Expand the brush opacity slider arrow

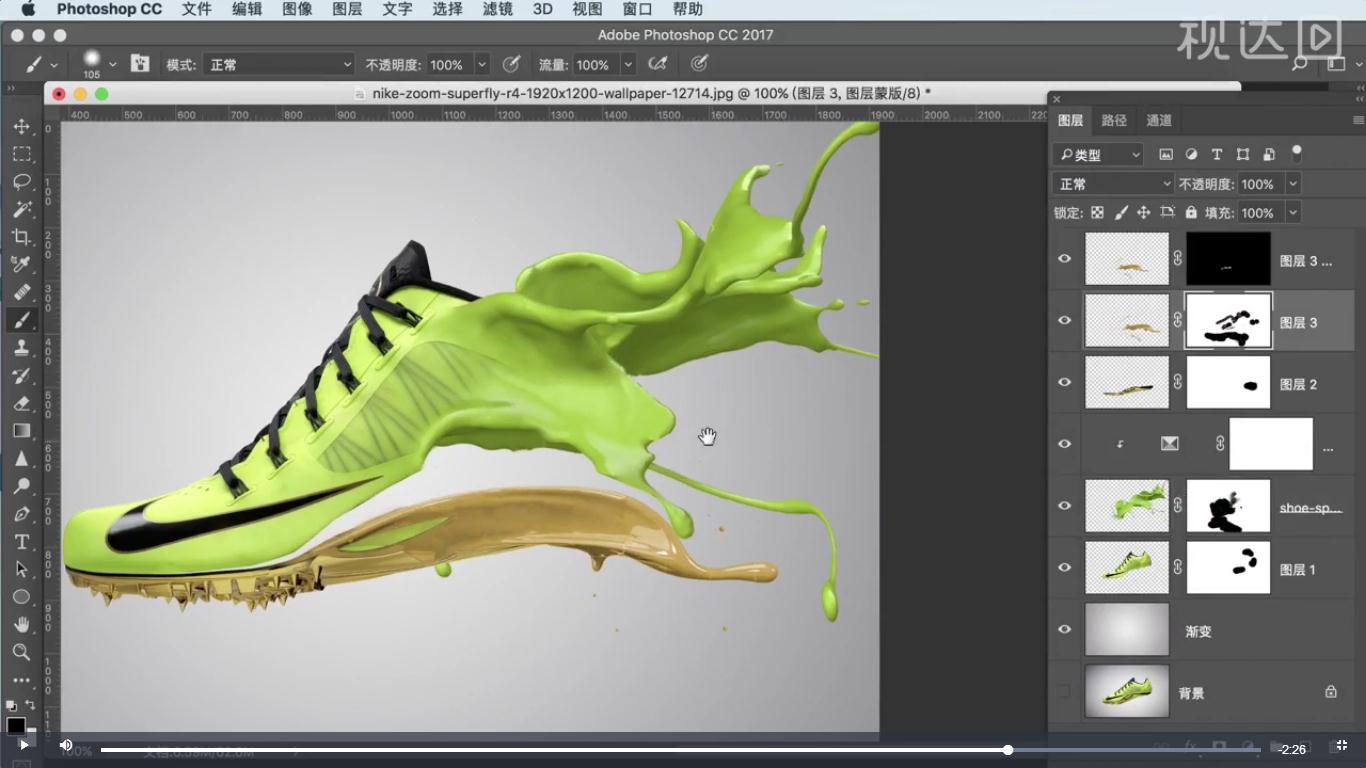tap(482, 64)
